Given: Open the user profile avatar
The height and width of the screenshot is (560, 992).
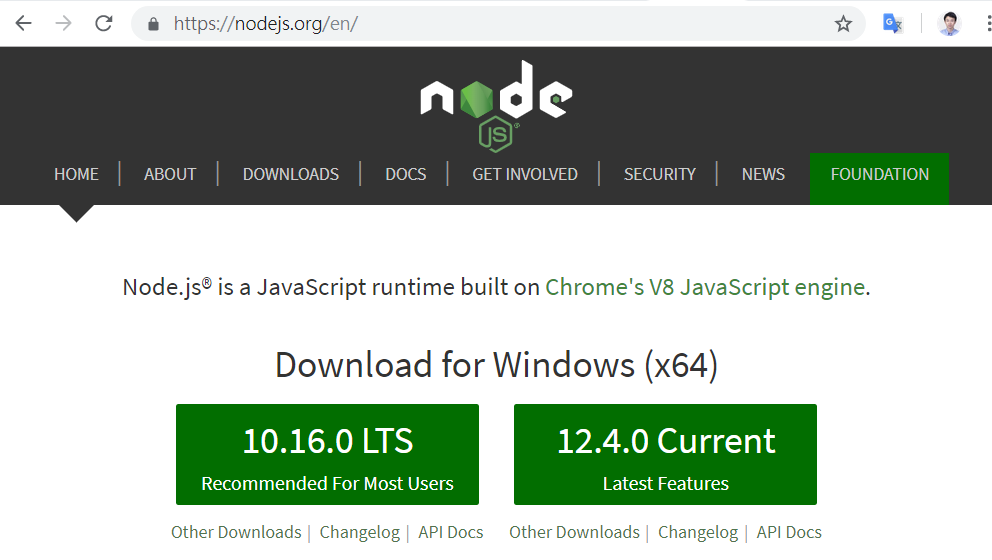Looking at the screenshot, I should (x=949, y=23).
